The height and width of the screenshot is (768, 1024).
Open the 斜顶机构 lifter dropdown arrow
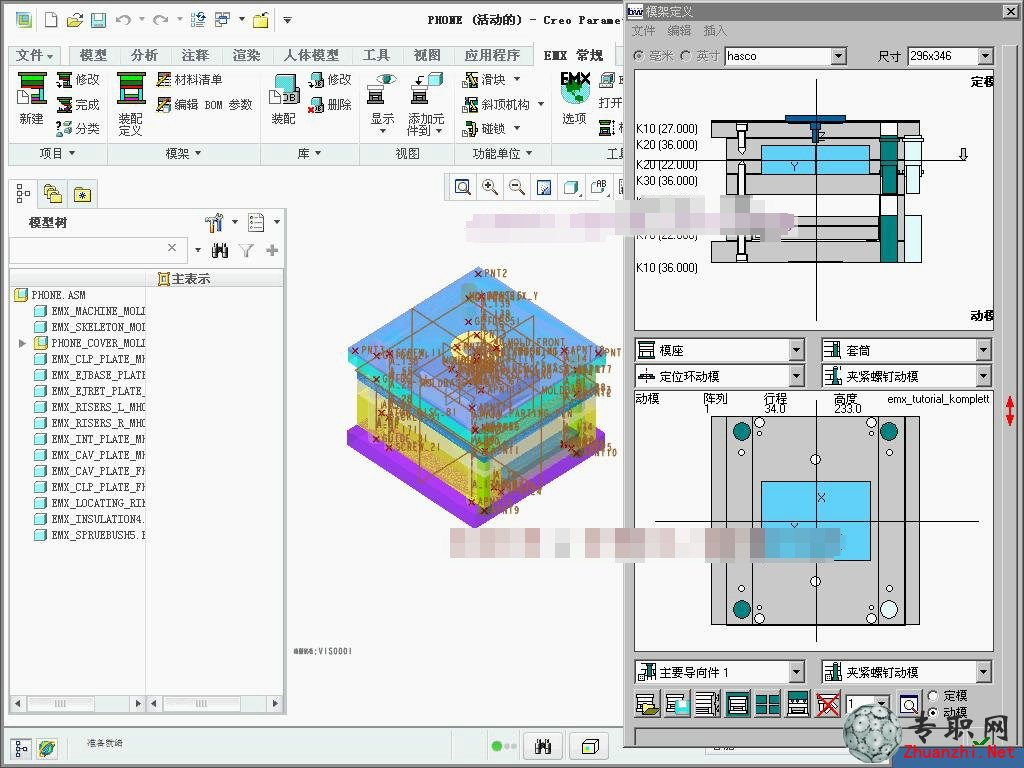click(x=541, y=104)
